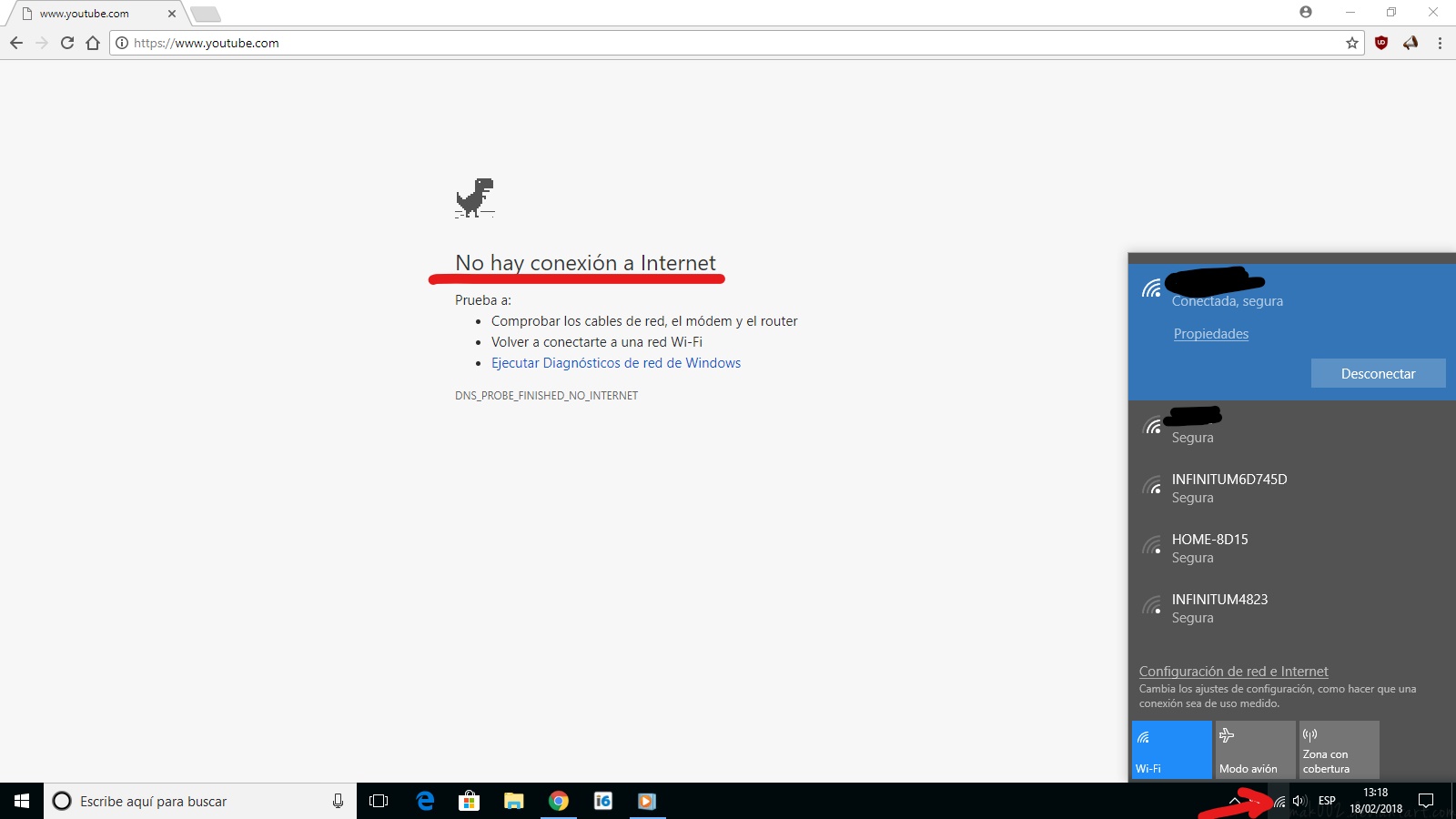Go back using the browser back arrow

(x=16, y=43)
